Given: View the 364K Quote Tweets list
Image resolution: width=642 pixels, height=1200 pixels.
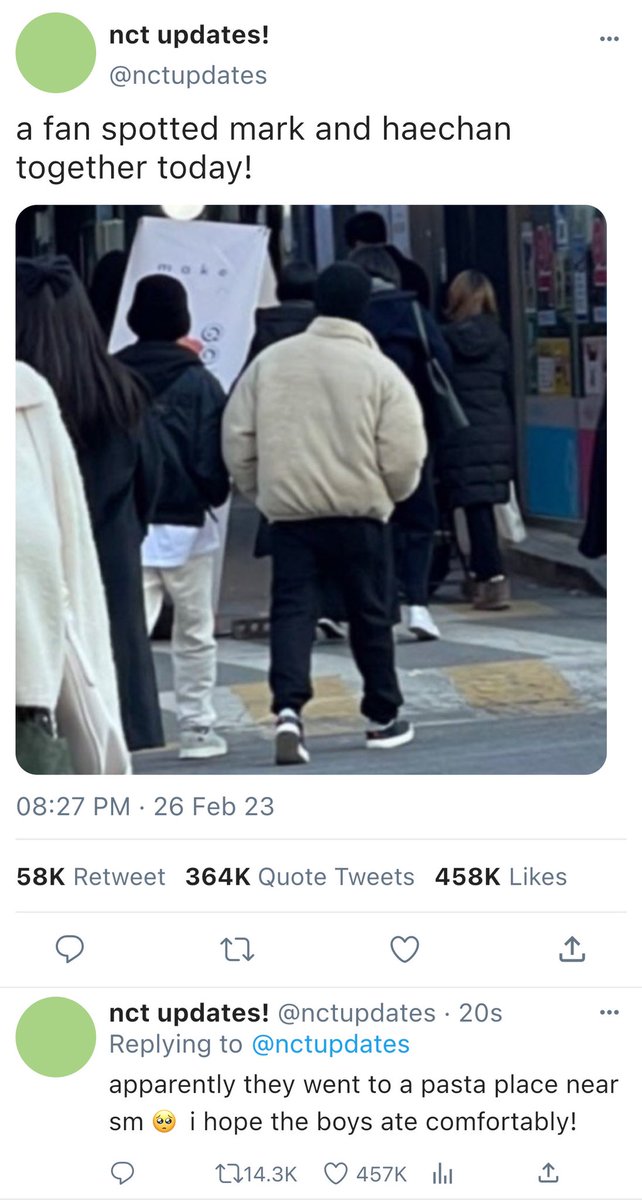Looking at the screenshot, I should (300, 877).
